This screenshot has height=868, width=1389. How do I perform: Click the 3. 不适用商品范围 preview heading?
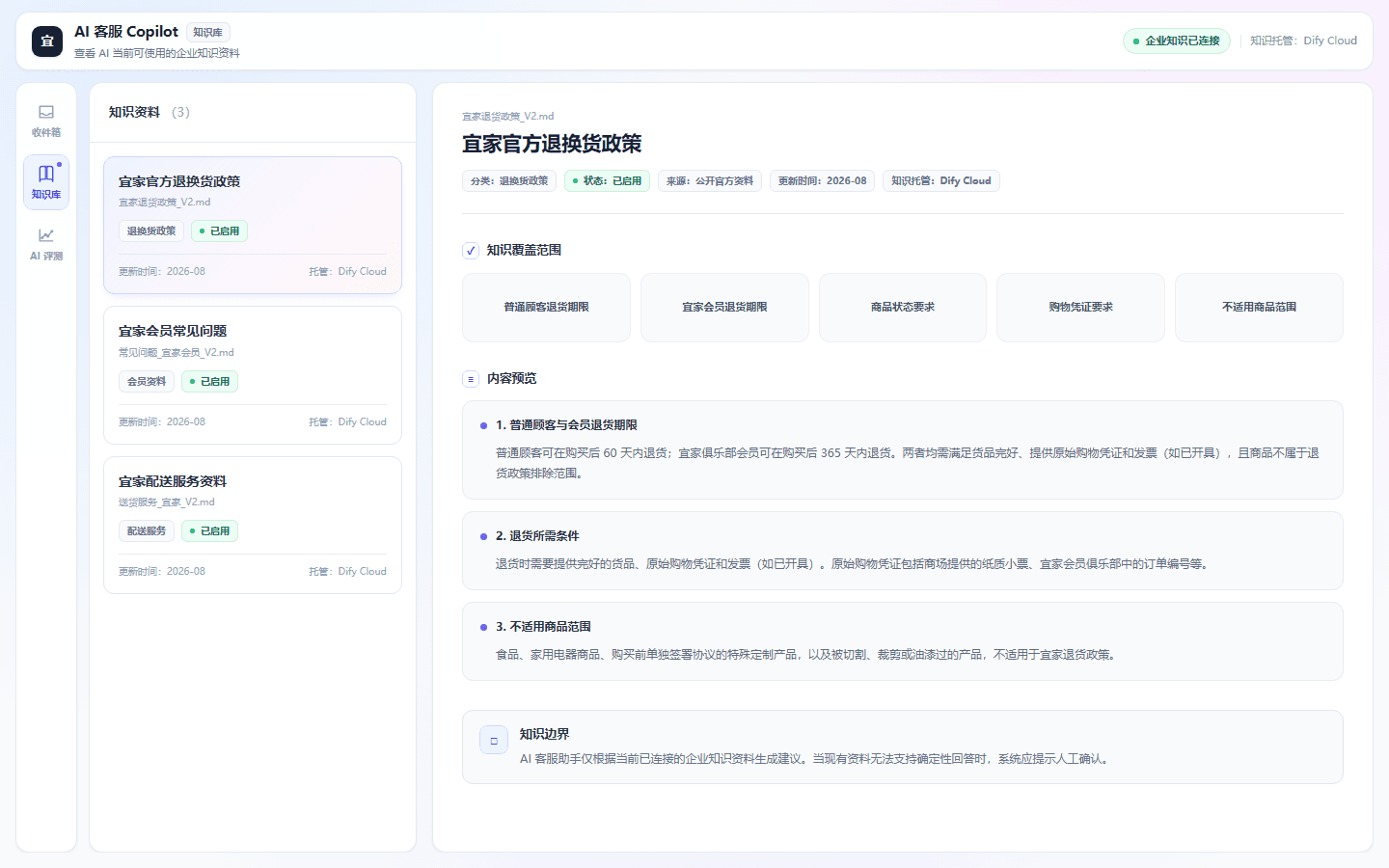(x=543, y=627)
